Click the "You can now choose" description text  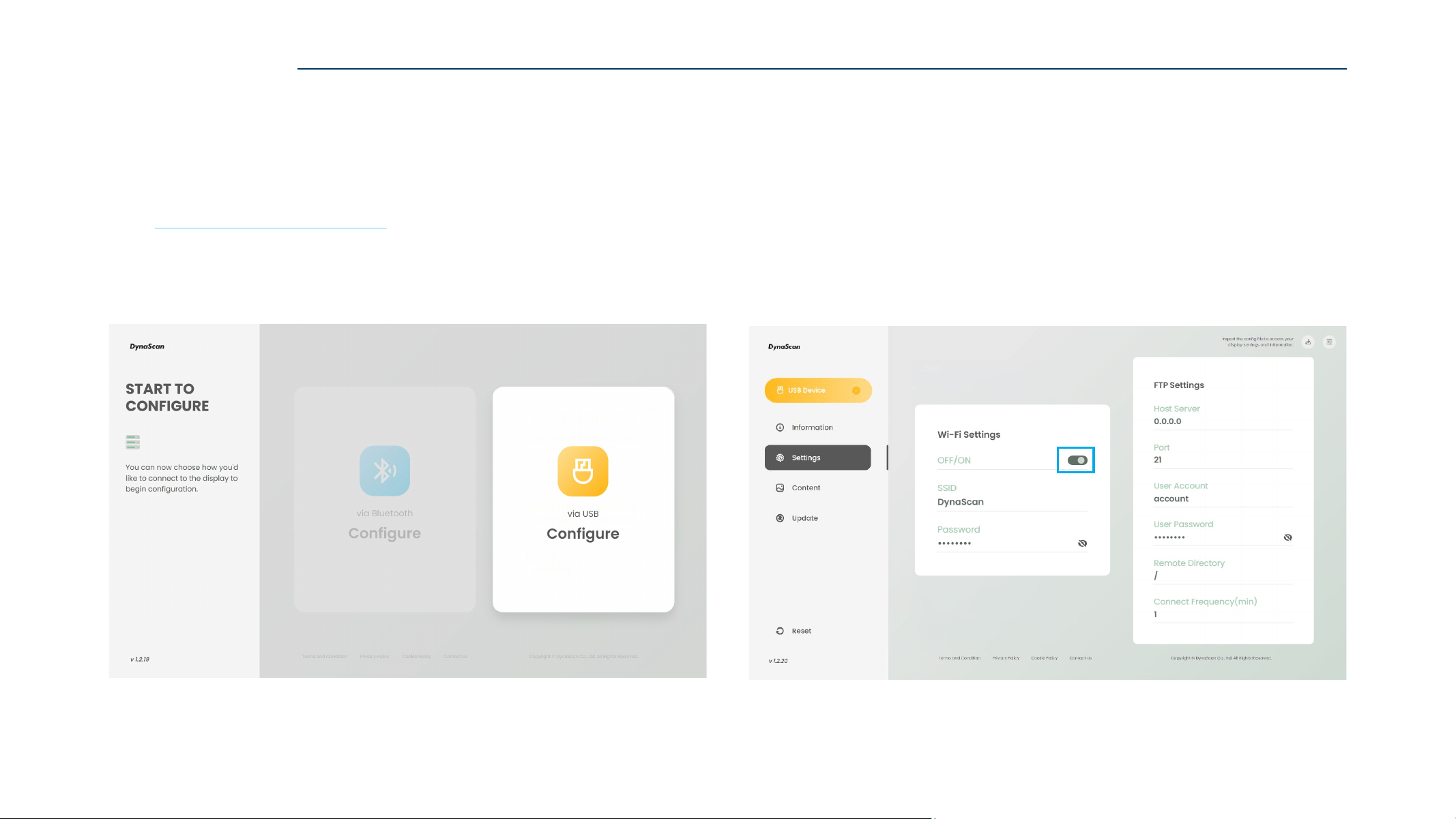[181, 478]
